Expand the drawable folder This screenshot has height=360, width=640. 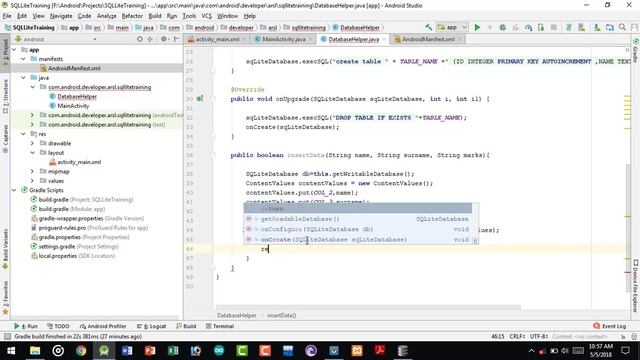[x=32, y=143]
